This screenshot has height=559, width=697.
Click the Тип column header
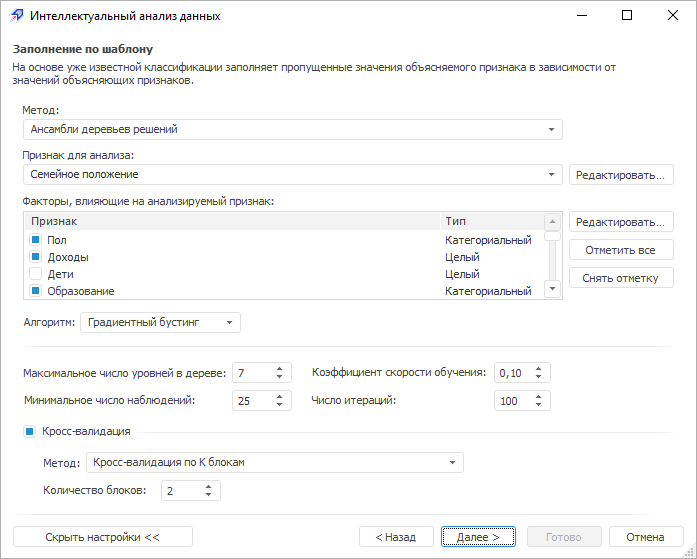[x=490, y=221]
